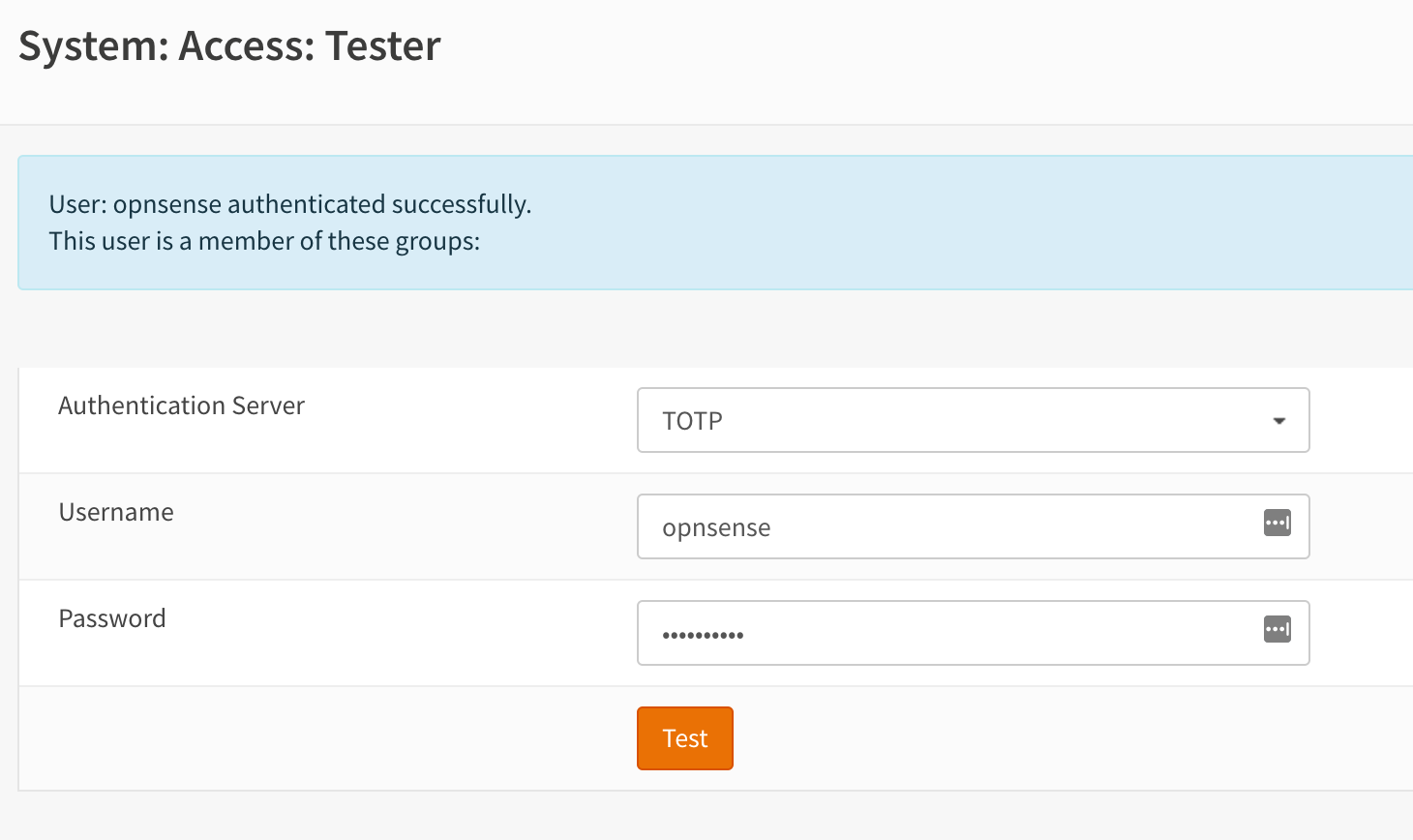Open the TOTP authentication server selector
Image resolution: width=1413 pixels, height=840 pixels.
[972, 421]
